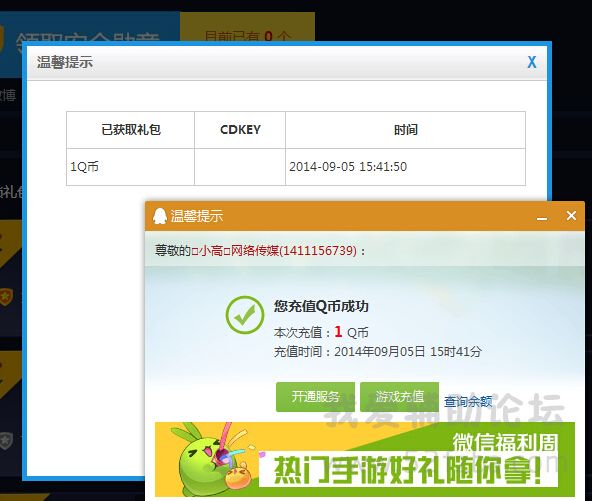Click the gray shield badge on left edge

[6, 441]
